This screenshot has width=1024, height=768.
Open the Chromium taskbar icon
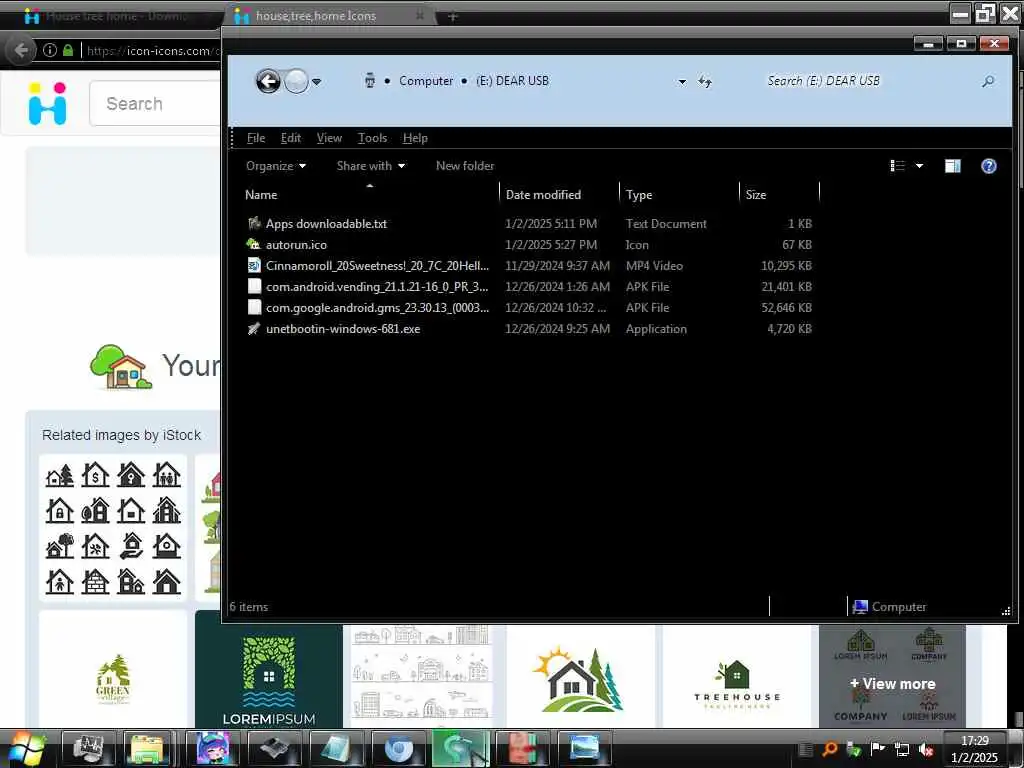click(x=398, y=748)
